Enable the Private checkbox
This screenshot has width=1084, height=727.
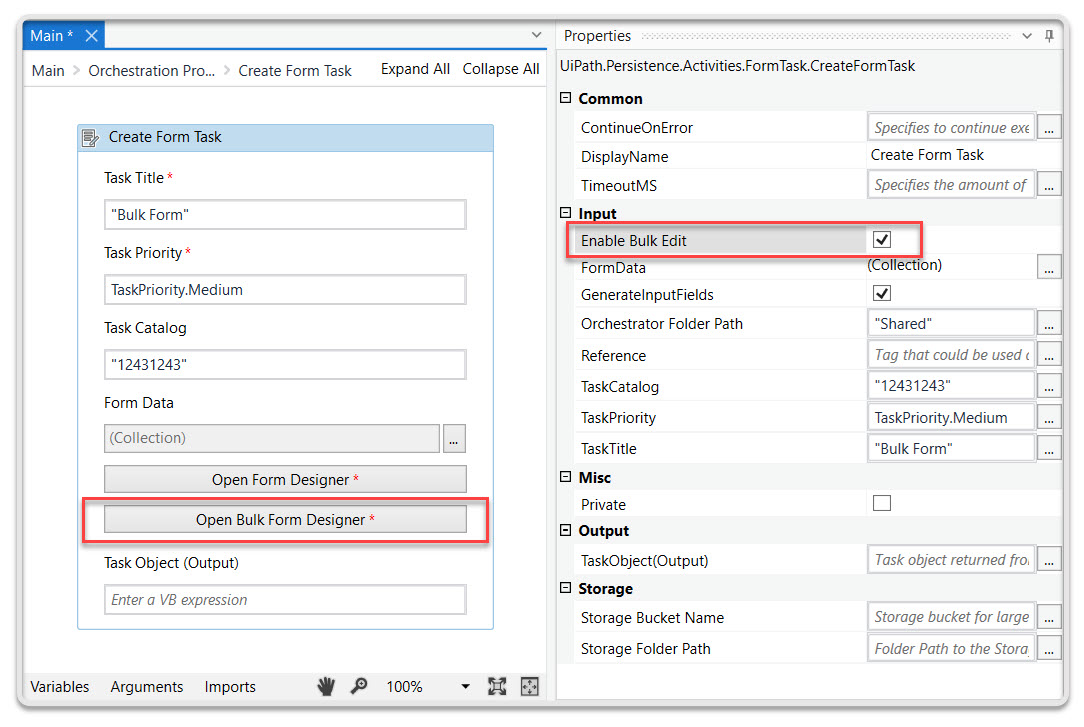[x=881, y=504]
